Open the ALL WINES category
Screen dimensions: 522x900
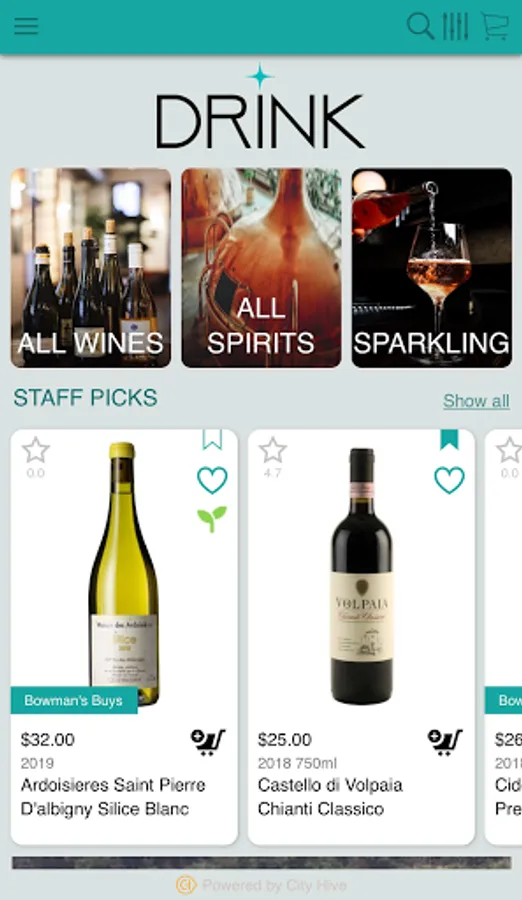91,267
